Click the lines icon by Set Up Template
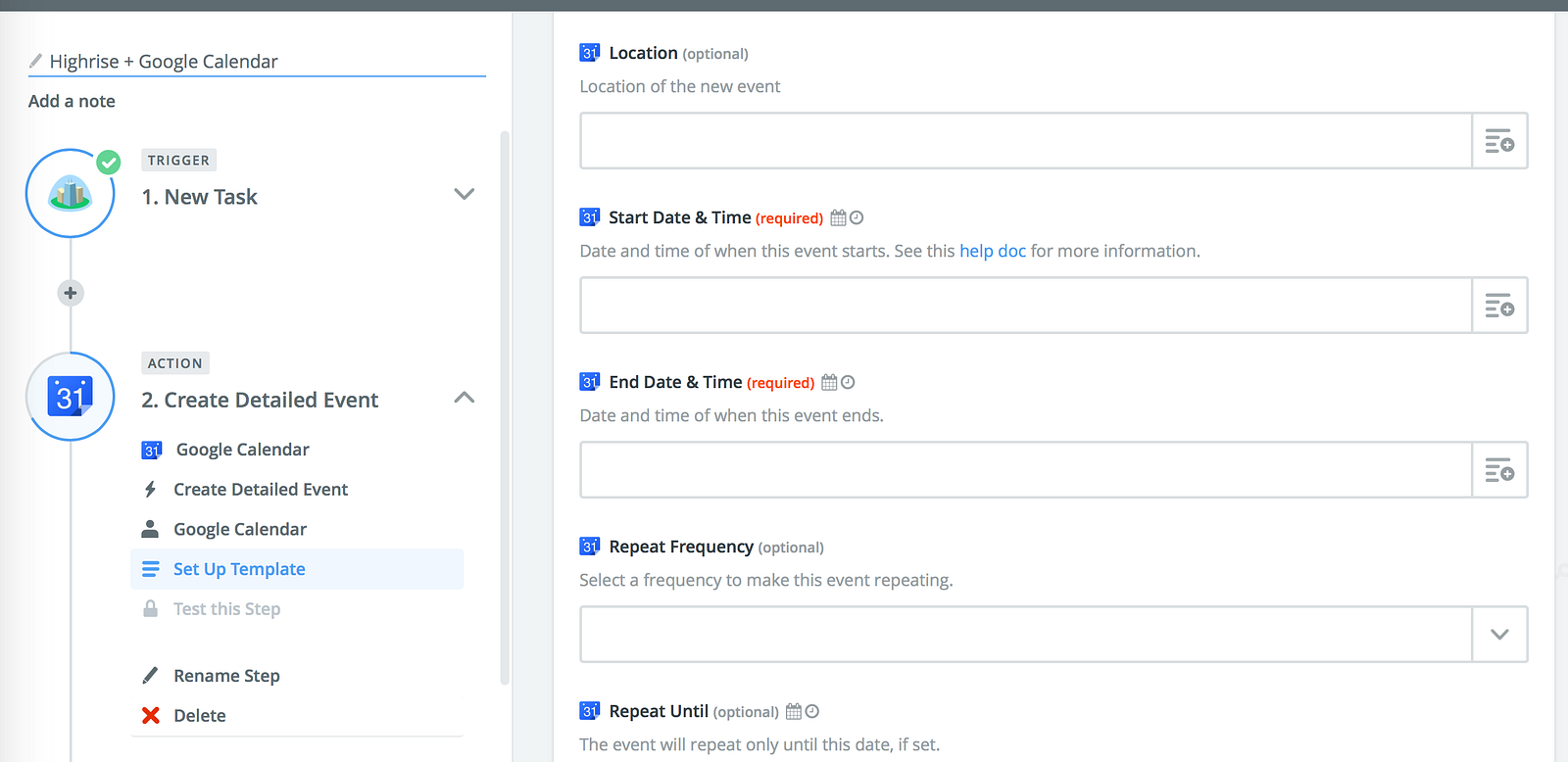Screen dimensions: 1568x762 (x=151, y=569)
